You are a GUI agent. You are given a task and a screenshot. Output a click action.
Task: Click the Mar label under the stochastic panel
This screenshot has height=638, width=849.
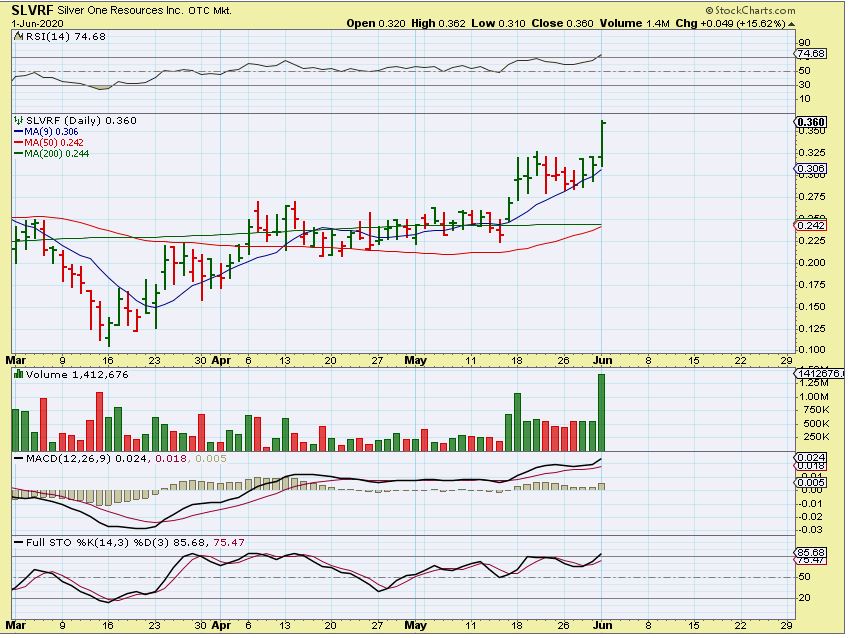(x=16, y=625)
